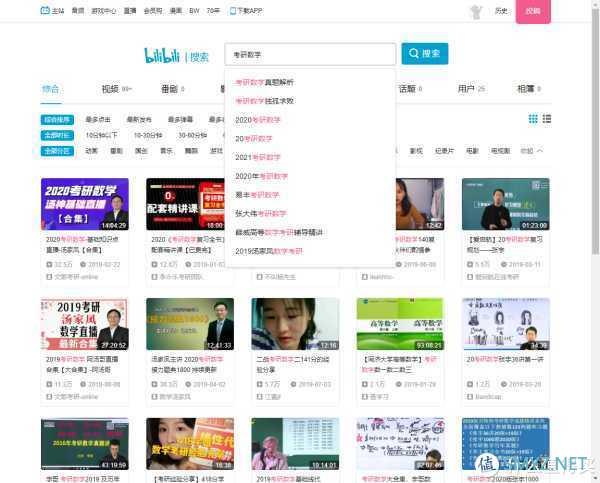600x483 pixels.
Task: Open BW in top navigation
Action: [194, 11]
